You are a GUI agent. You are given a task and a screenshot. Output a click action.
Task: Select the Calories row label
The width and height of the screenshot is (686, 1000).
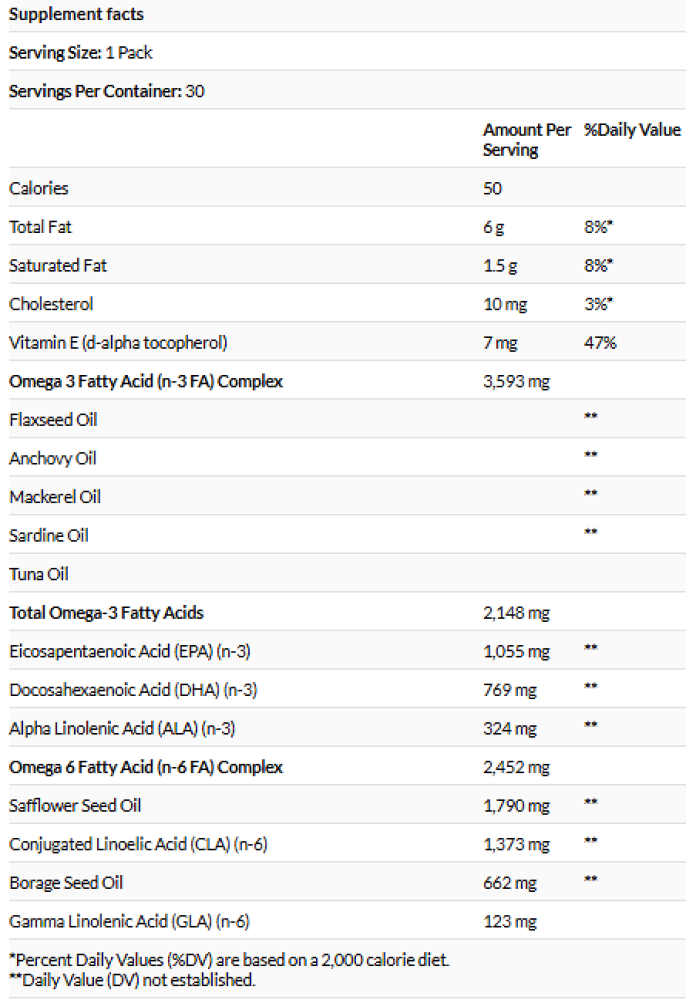click(39, 188)
